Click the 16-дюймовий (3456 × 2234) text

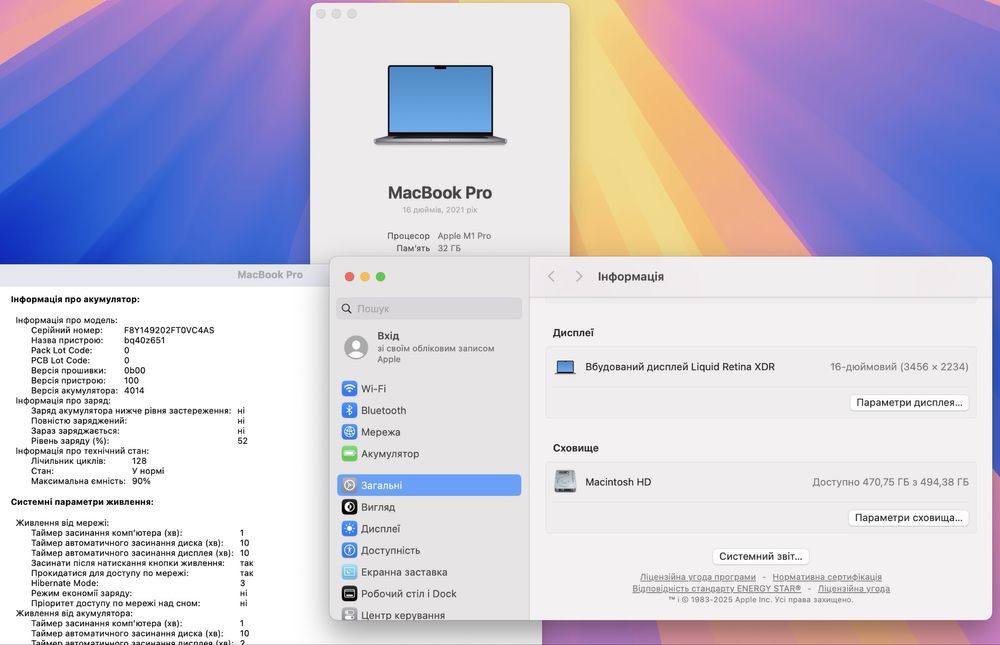click(x=899, y=367)
